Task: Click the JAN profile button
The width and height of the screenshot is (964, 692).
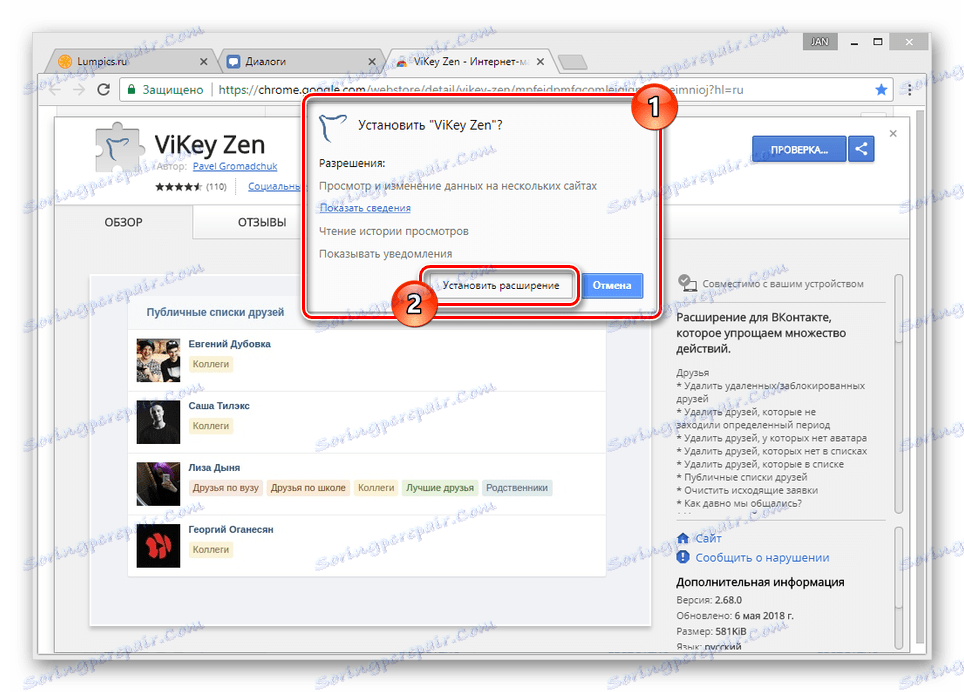Action: 820,42
